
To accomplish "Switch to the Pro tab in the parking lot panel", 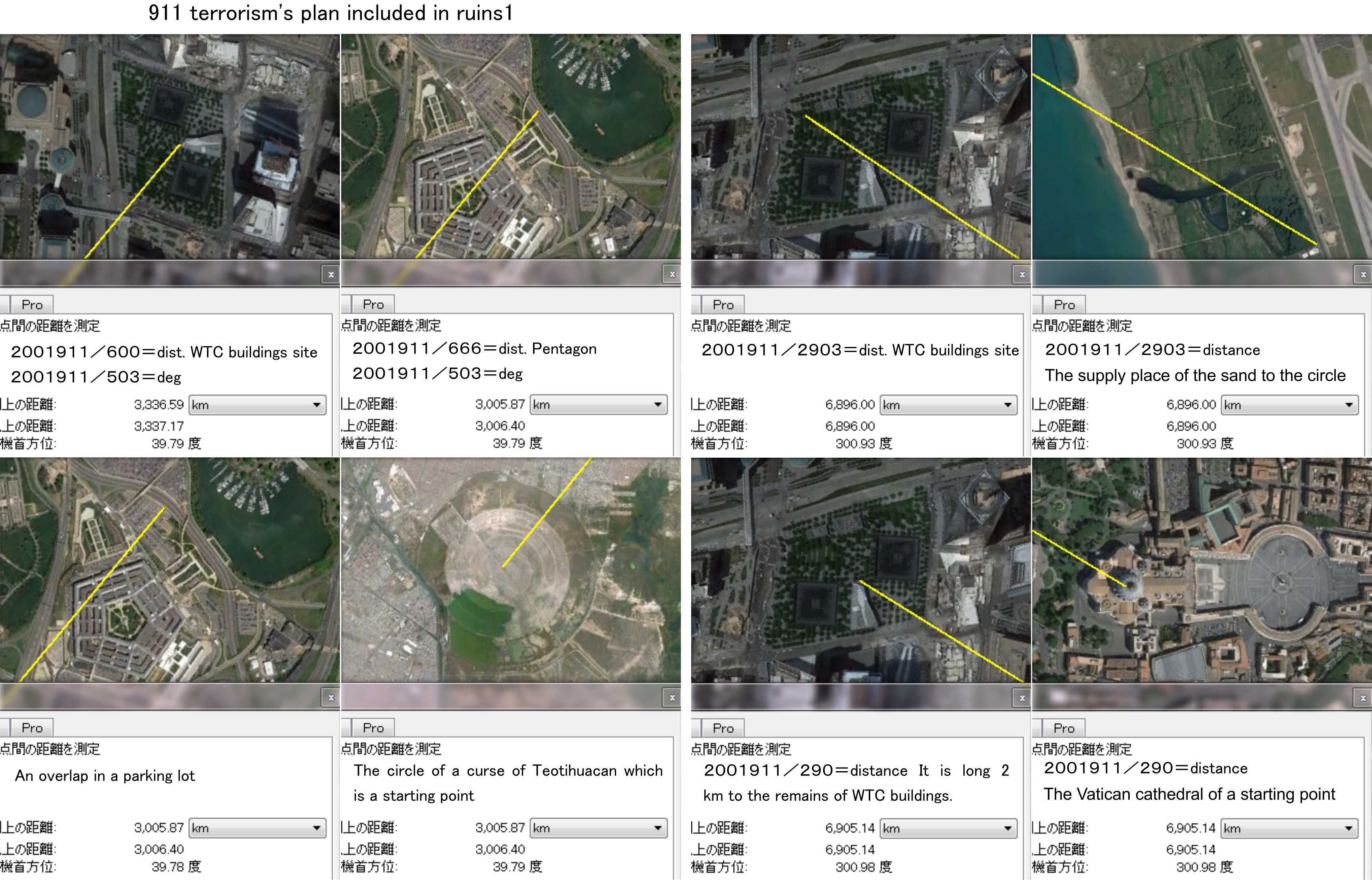I will [x=32, y=728].
